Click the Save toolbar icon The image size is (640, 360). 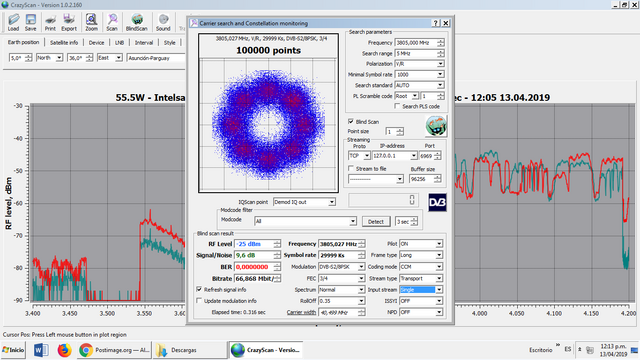tap(31, 22)
